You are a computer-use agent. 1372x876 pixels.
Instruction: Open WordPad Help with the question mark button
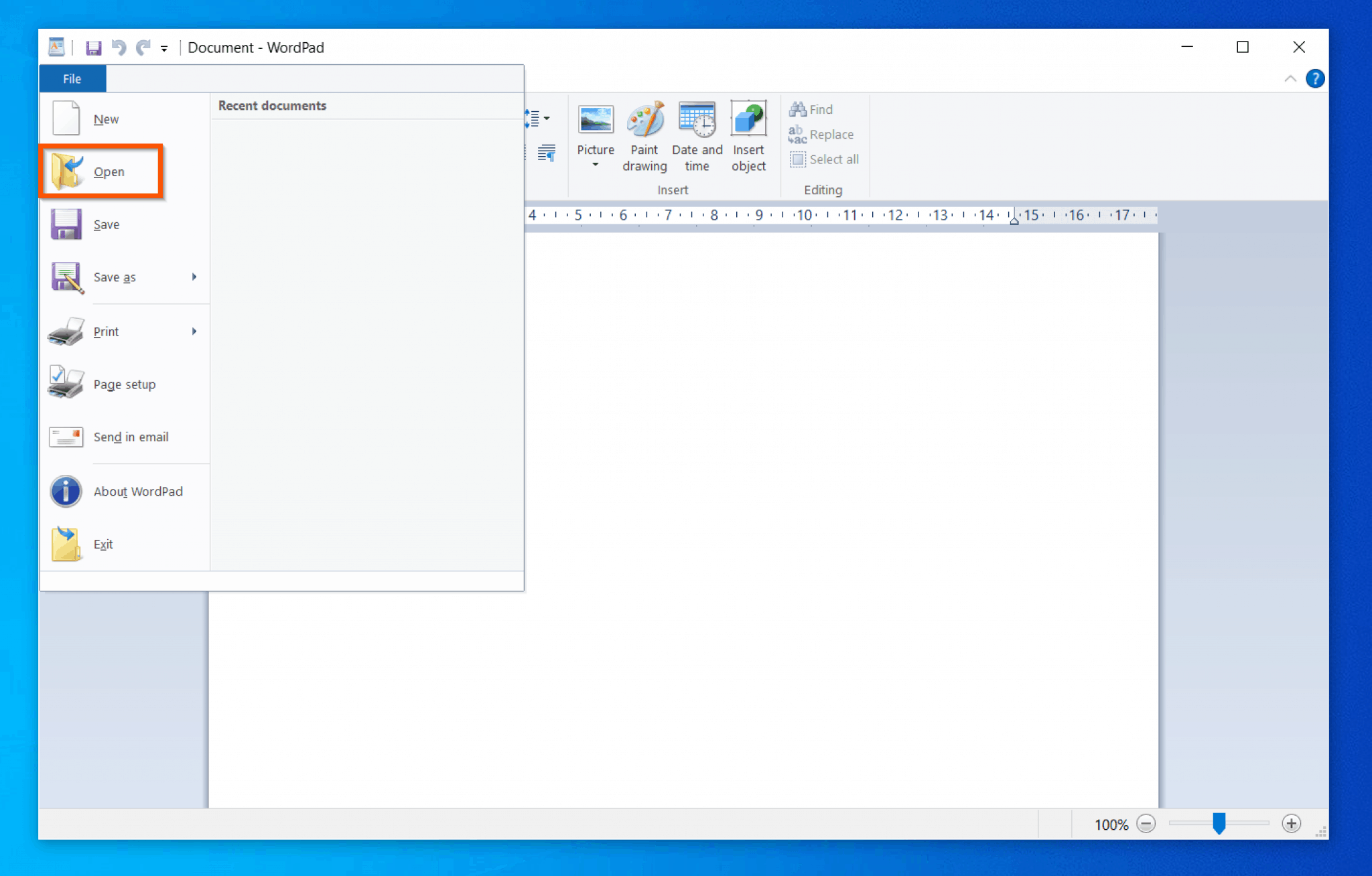pyautogui.click(x=1315, y=78)
